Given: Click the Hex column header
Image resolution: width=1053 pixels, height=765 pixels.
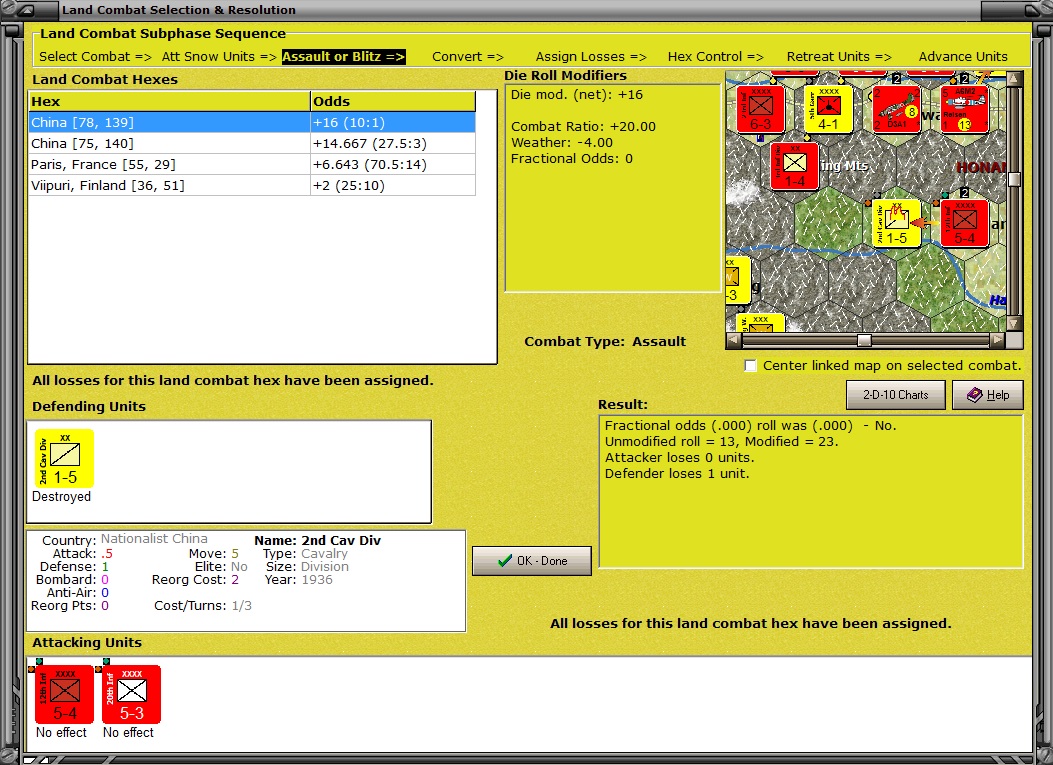Looking at the screenshot, I should (169, 101).
